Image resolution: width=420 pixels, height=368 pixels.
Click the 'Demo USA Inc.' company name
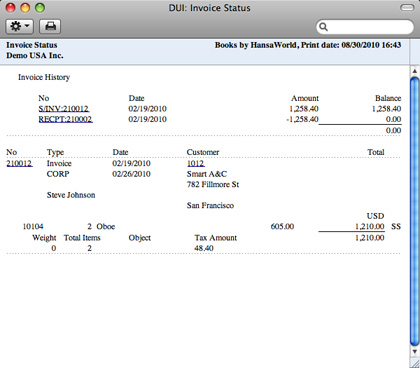coord(35,55)
